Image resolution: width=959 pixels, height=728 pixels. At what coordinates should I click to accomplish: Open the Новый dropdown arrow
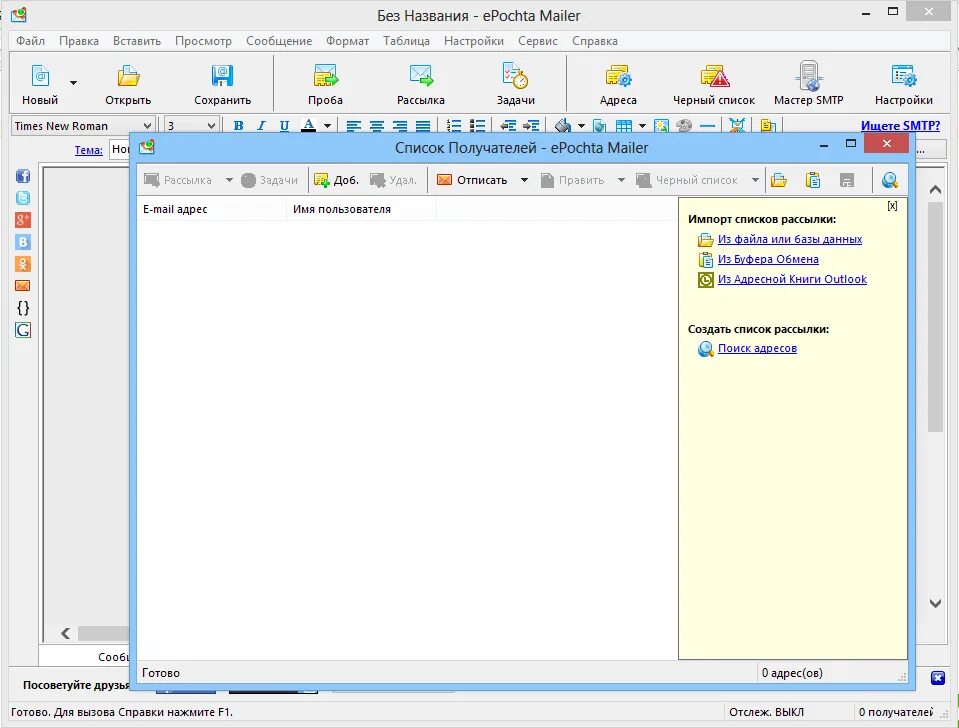[x=73, y=83]
